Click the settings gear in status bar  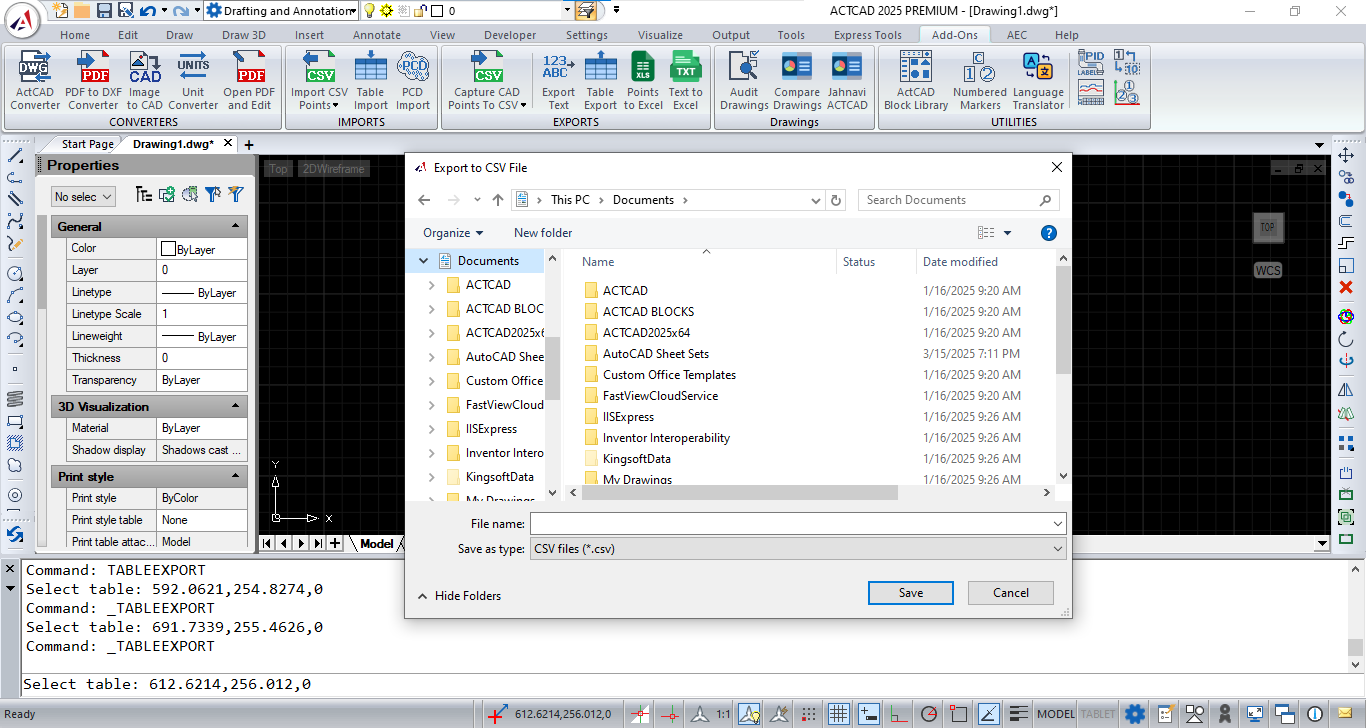1134,714
